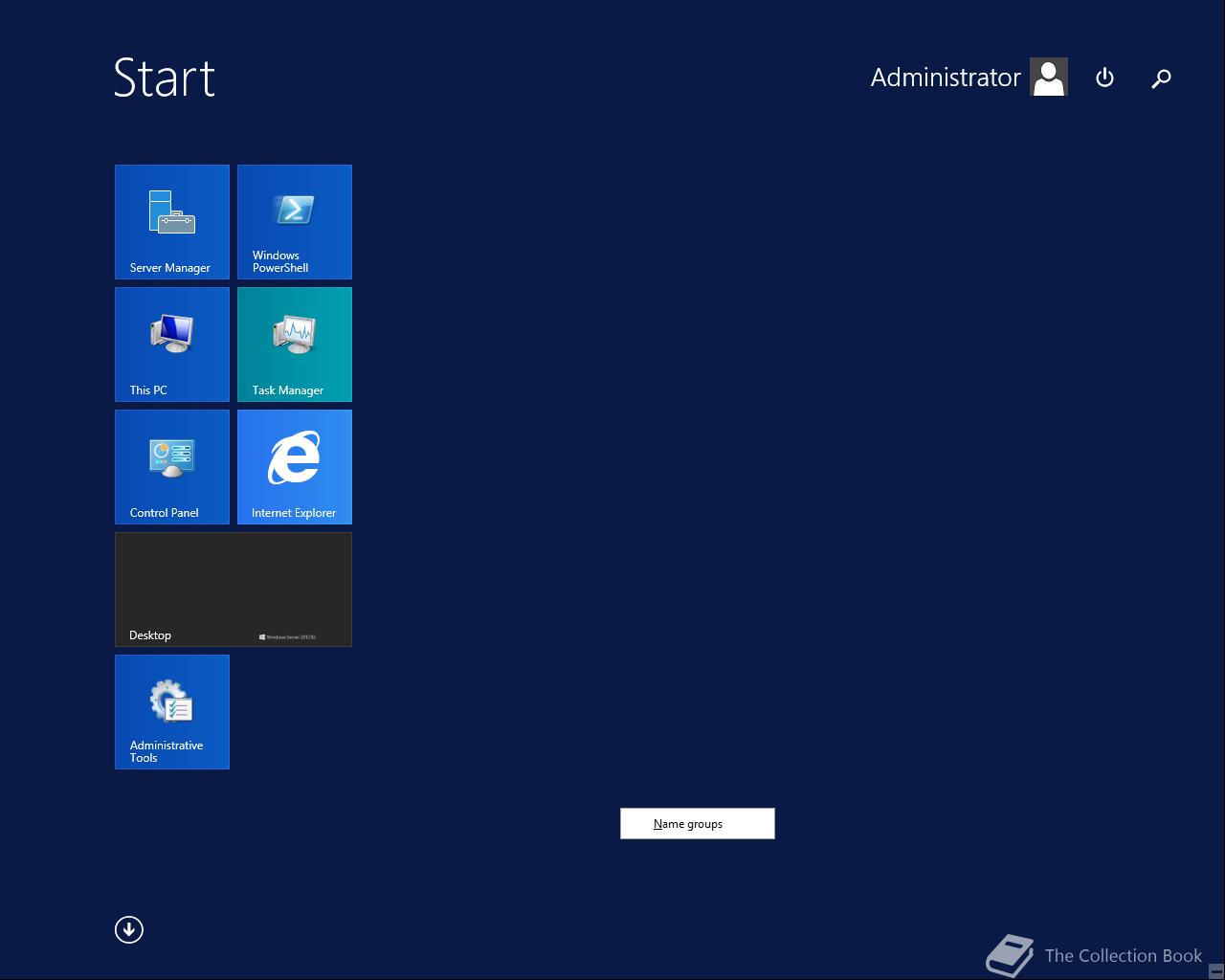Viewport: 1225px width, 980px height.
Task: Open the Control Panel tile
Action: point(172,467)
